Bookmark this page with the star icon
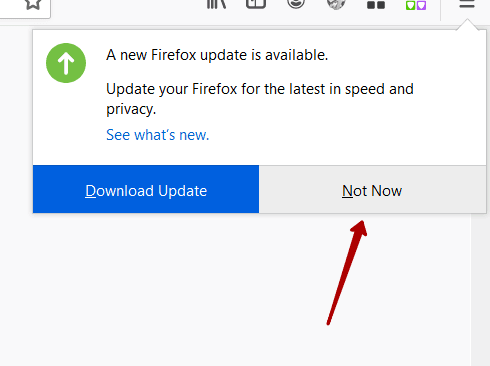 pyautogui.click(x=33, y=4)
